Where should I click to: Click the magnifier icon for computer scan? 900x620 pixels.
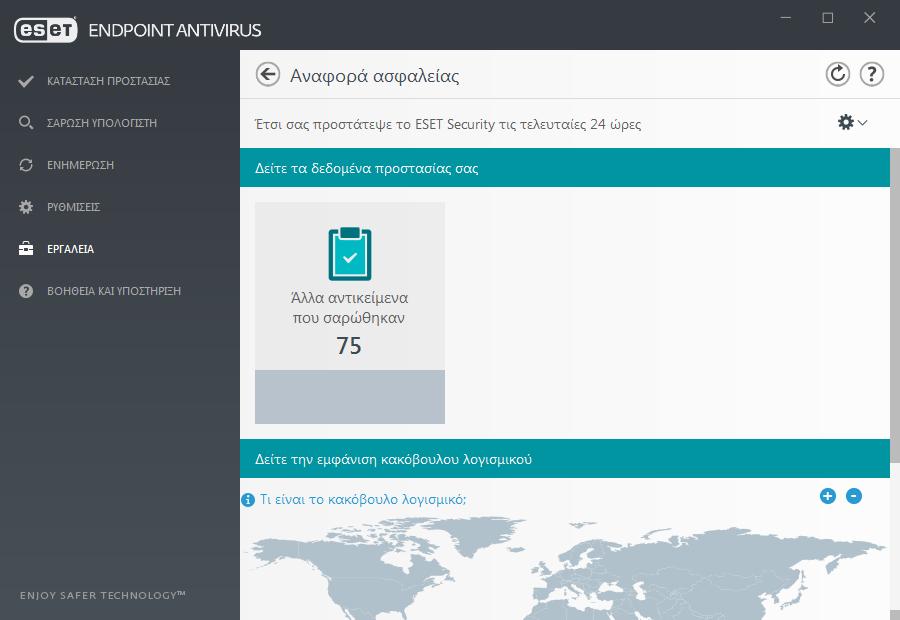click(26, 123)
